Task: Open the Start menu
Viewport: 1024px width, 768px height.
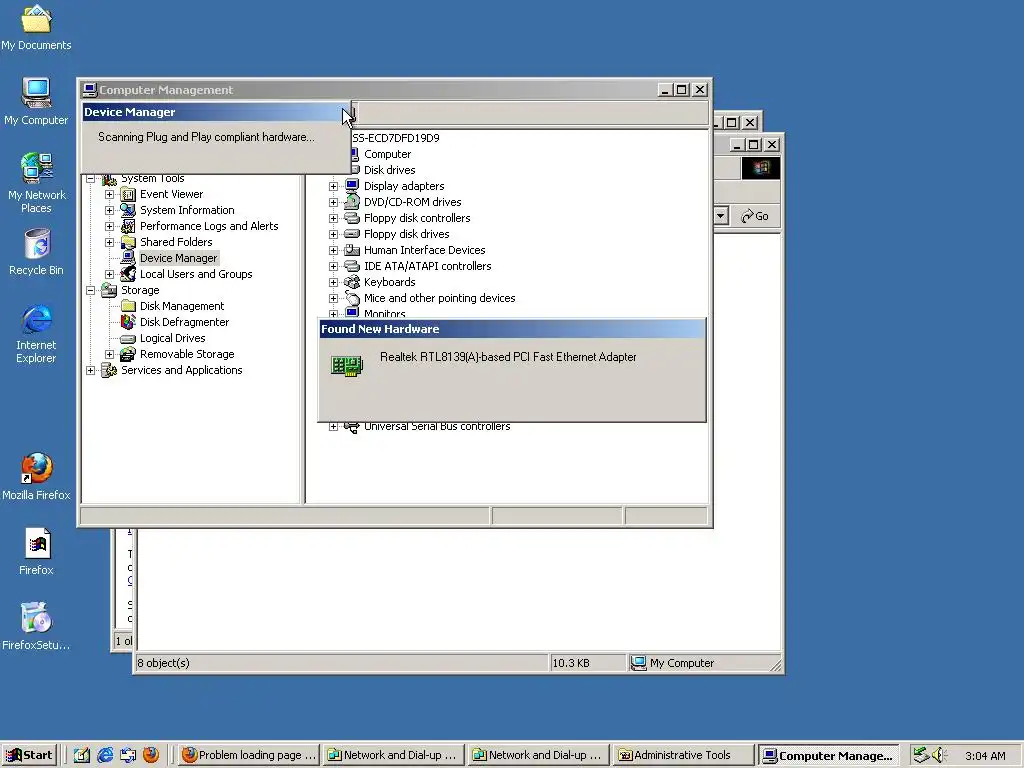Action: click(x=30, y=755)
